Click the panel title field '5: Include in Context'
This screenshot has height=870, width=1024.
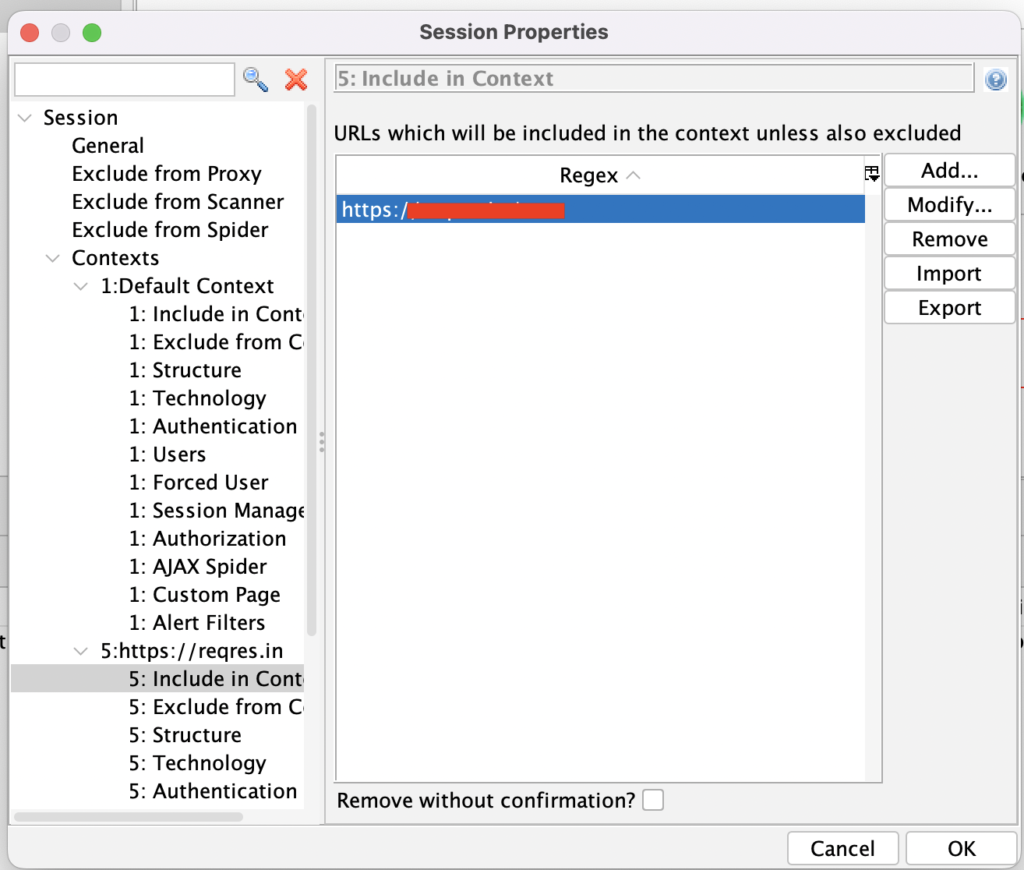tap(654, 78)
